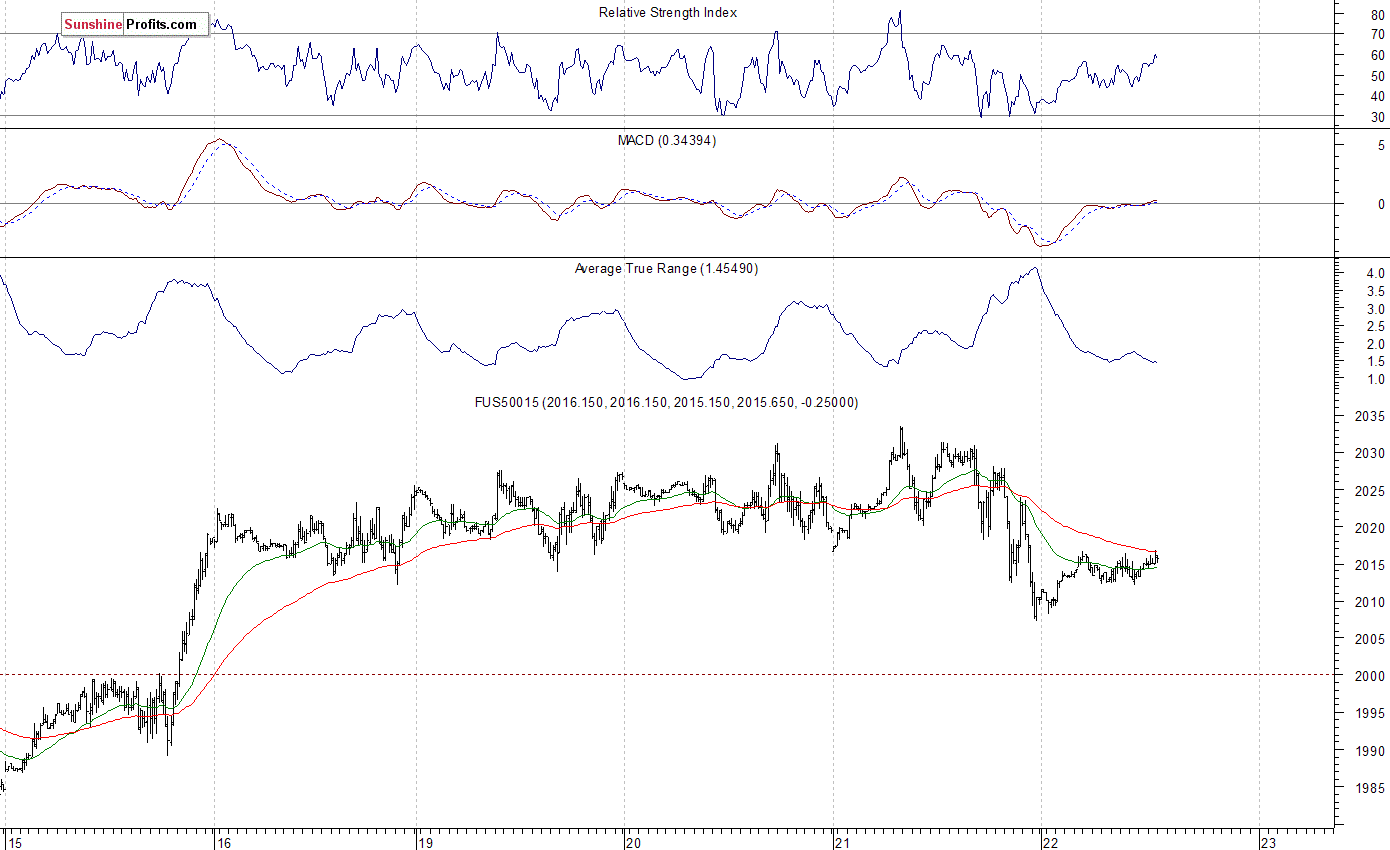Click date label 20 on time axis
This screenshot has width=1390, height=850.
coord(633,842)
